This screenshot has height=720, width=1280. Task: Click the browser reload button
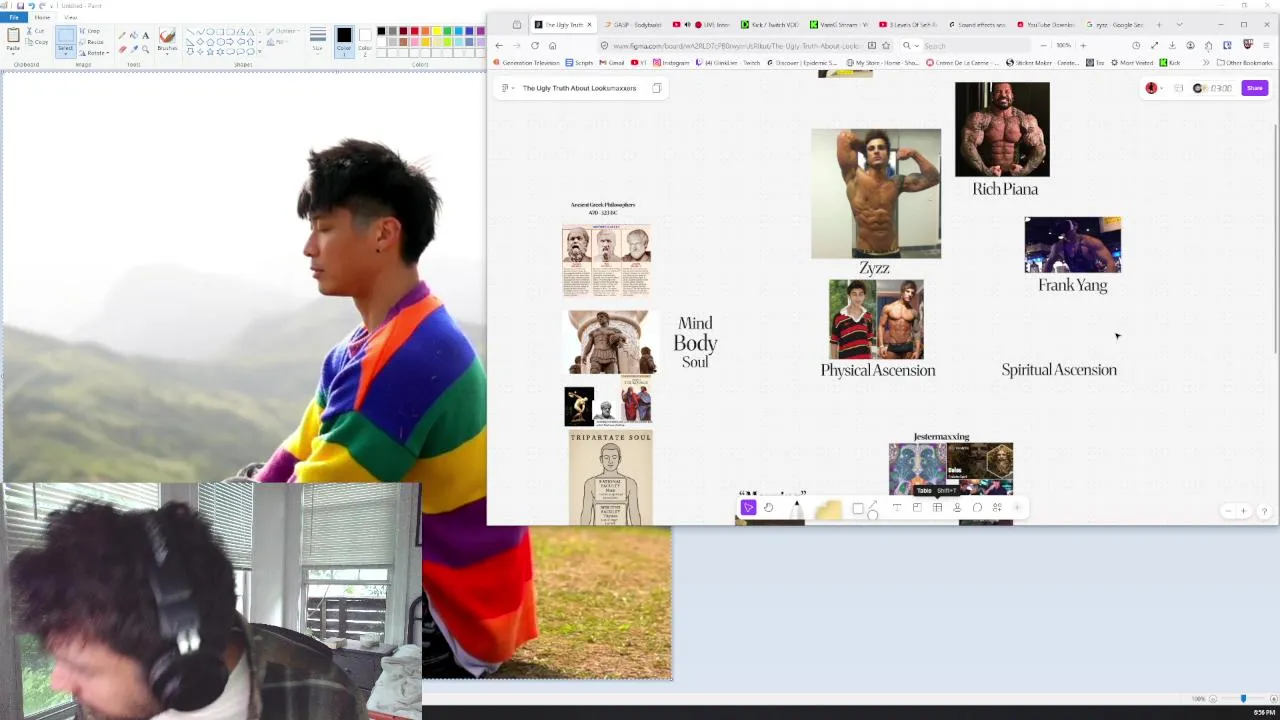click(535, 45)
